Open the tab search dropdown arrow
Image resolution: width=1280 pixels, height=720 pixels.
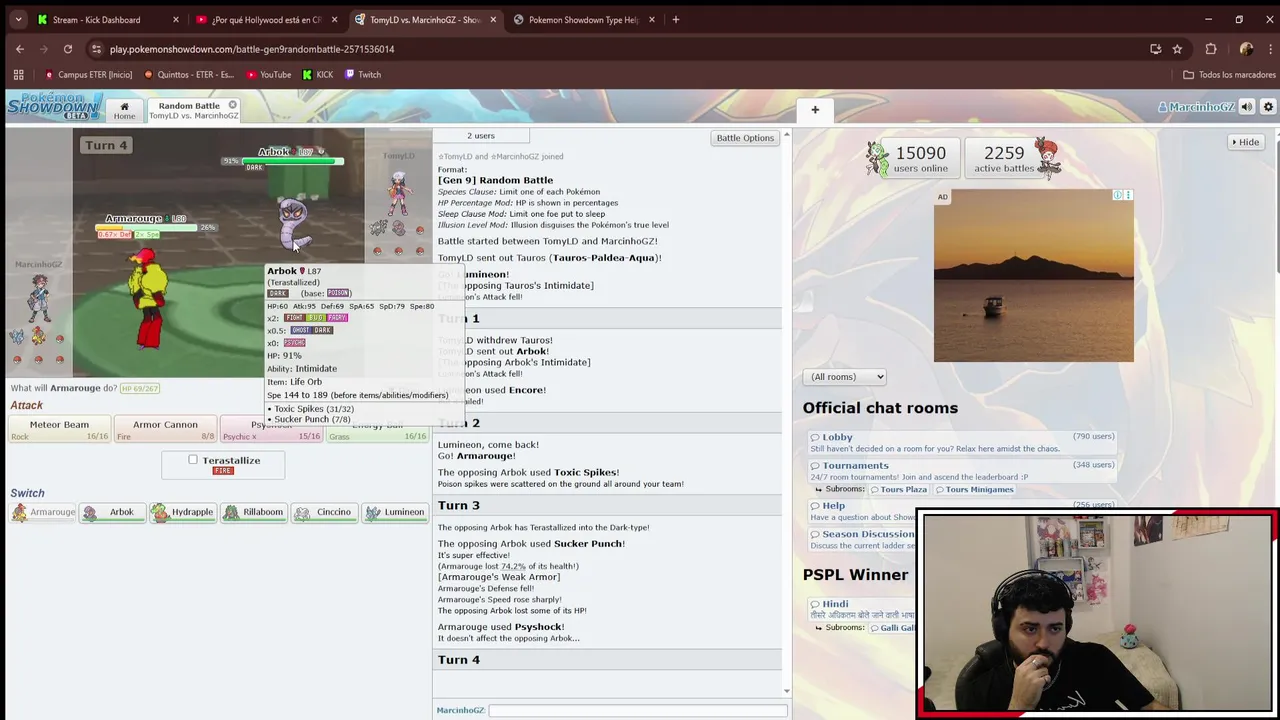point(16,19)
